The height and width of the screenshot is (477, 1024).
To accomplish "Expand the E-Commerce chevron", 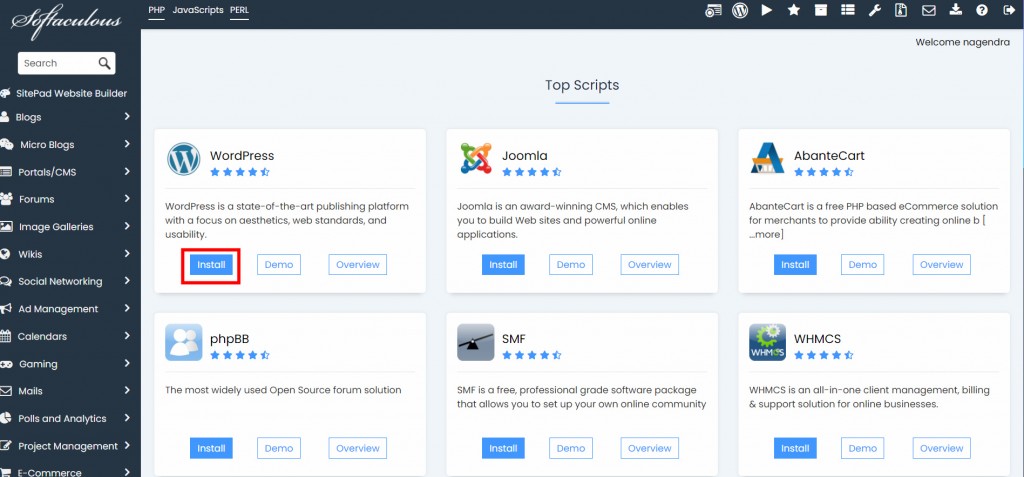I will click(x=127, y=471).
